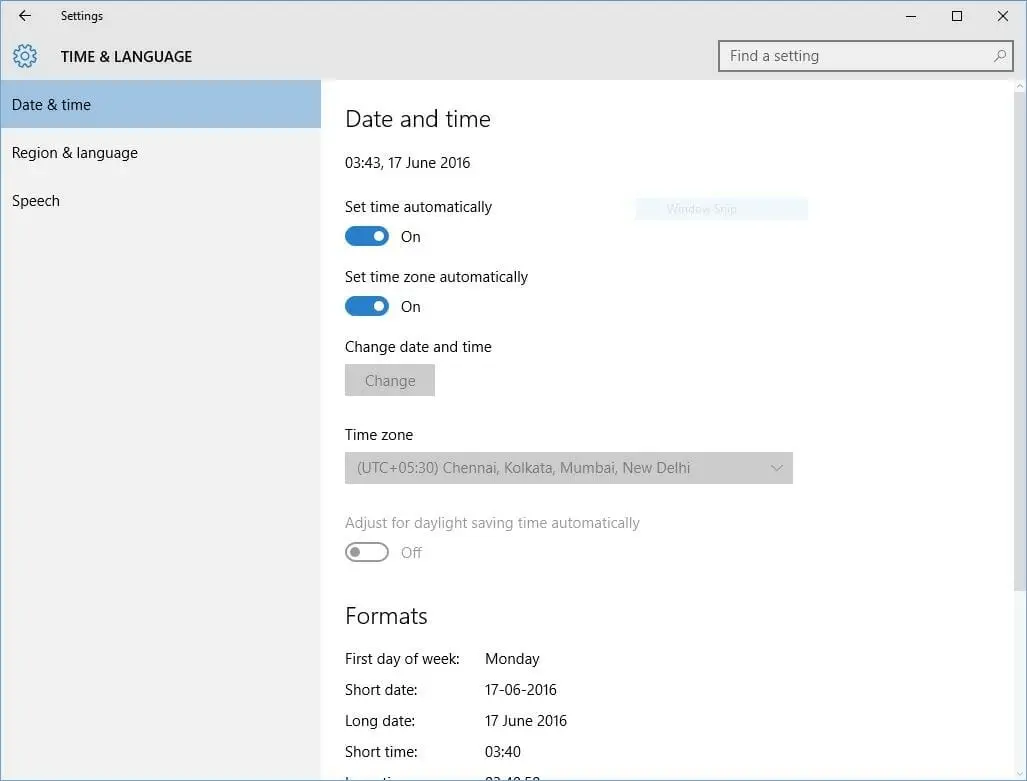Click the Adjust for daylight saving label
The height and width of the screenshot is (781, 1027).
coord(493,523)
